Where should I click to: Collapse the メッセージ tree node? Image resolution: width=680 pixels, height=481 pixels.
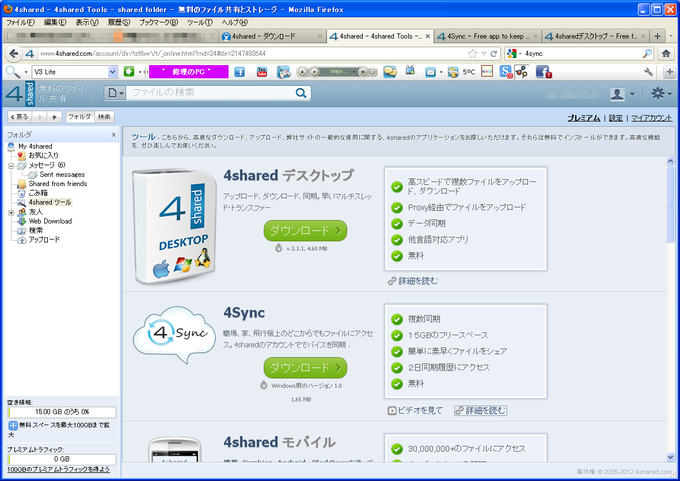coord(11,166)
